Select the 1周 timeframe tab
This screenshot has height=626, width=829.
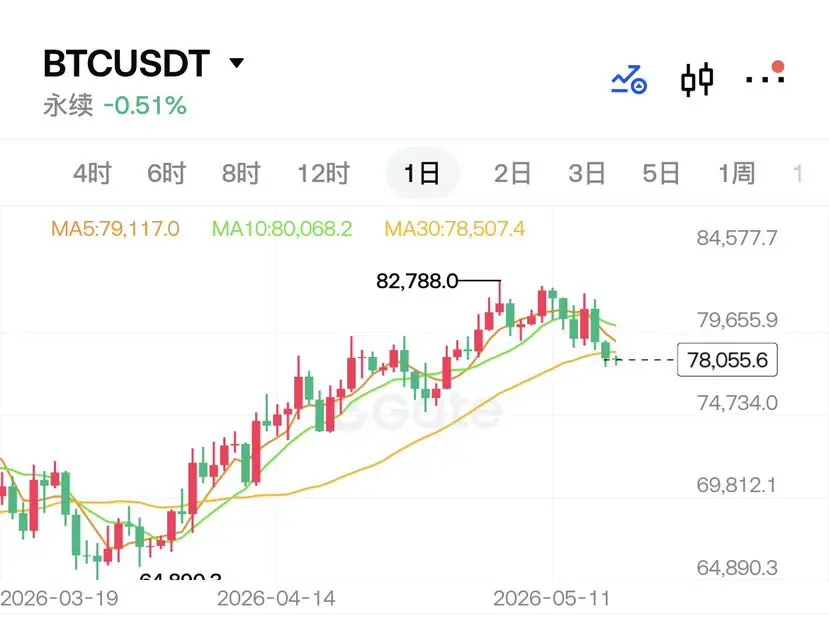[x=736, y=173]
